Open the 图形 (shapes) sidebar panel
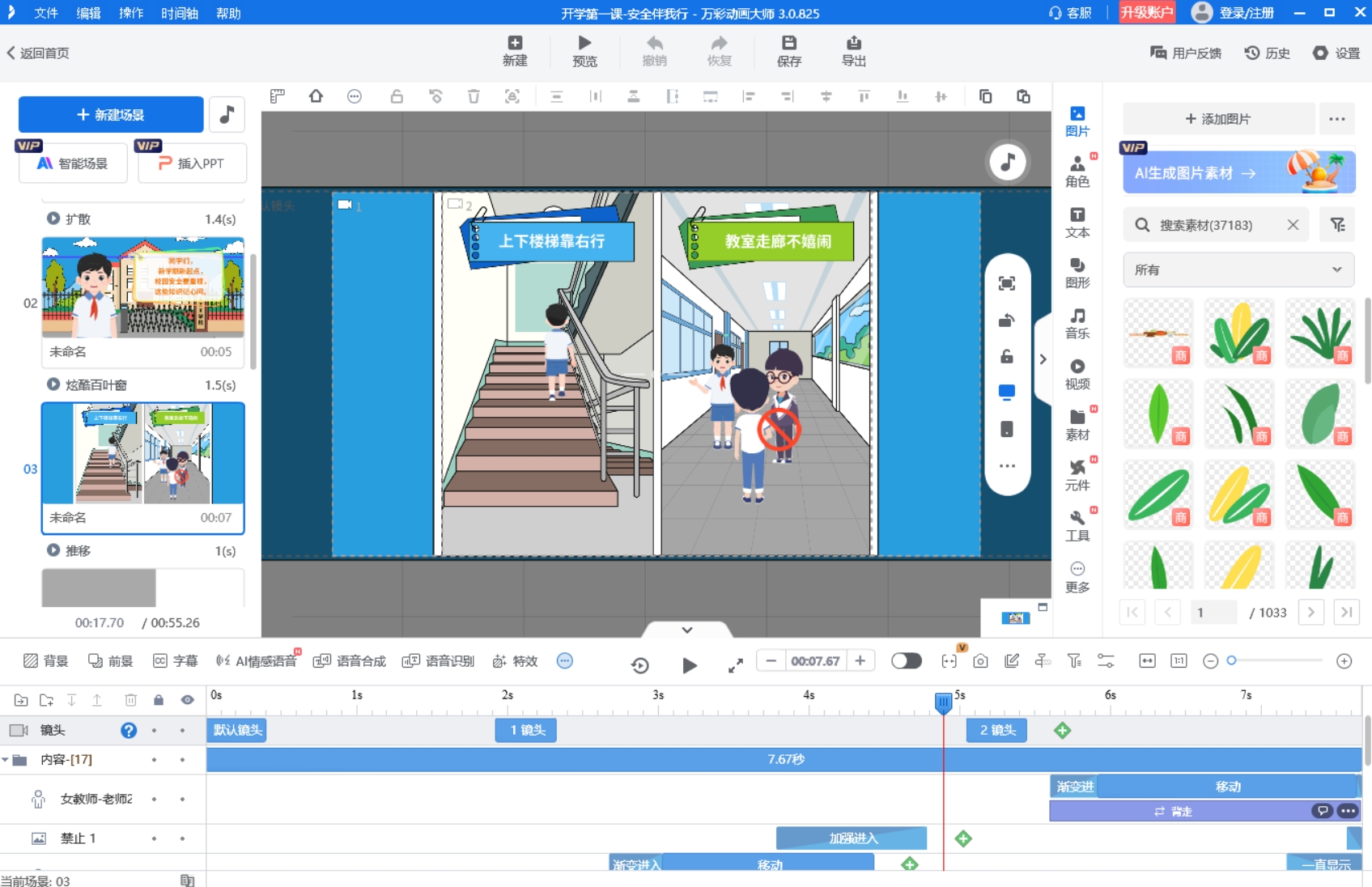Image resolution: width=1372 pixels, height=887 pixels. (1077, 273)
